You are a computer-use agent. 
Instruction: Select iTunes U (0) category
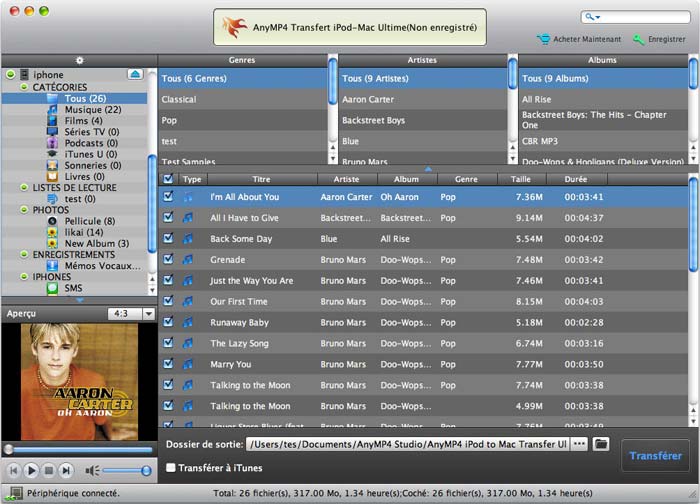(x=91, y=154)
